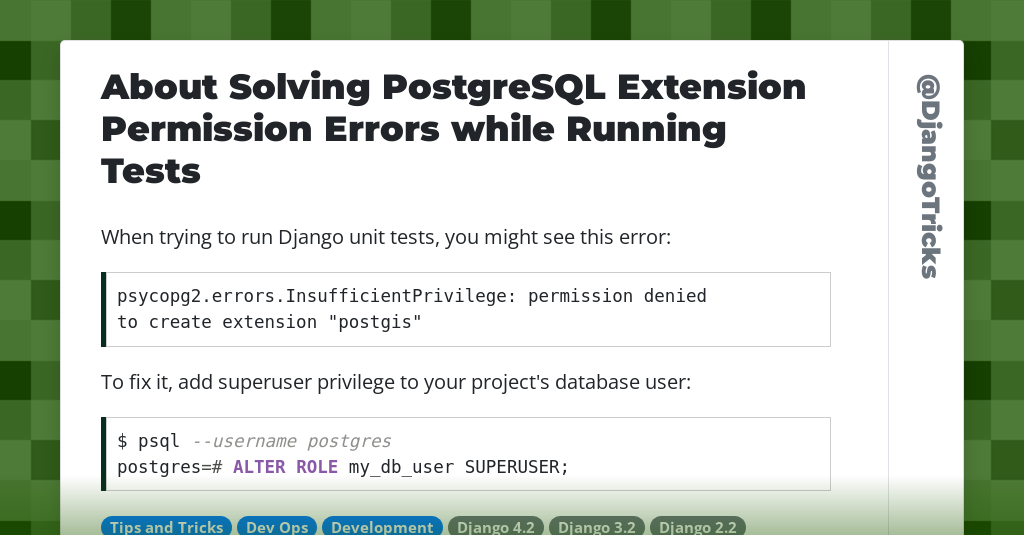Viewport: 1024px width, 535px height.
Task: Open the Development category tag
Action: pyautogui.click(x=382, y=527)
